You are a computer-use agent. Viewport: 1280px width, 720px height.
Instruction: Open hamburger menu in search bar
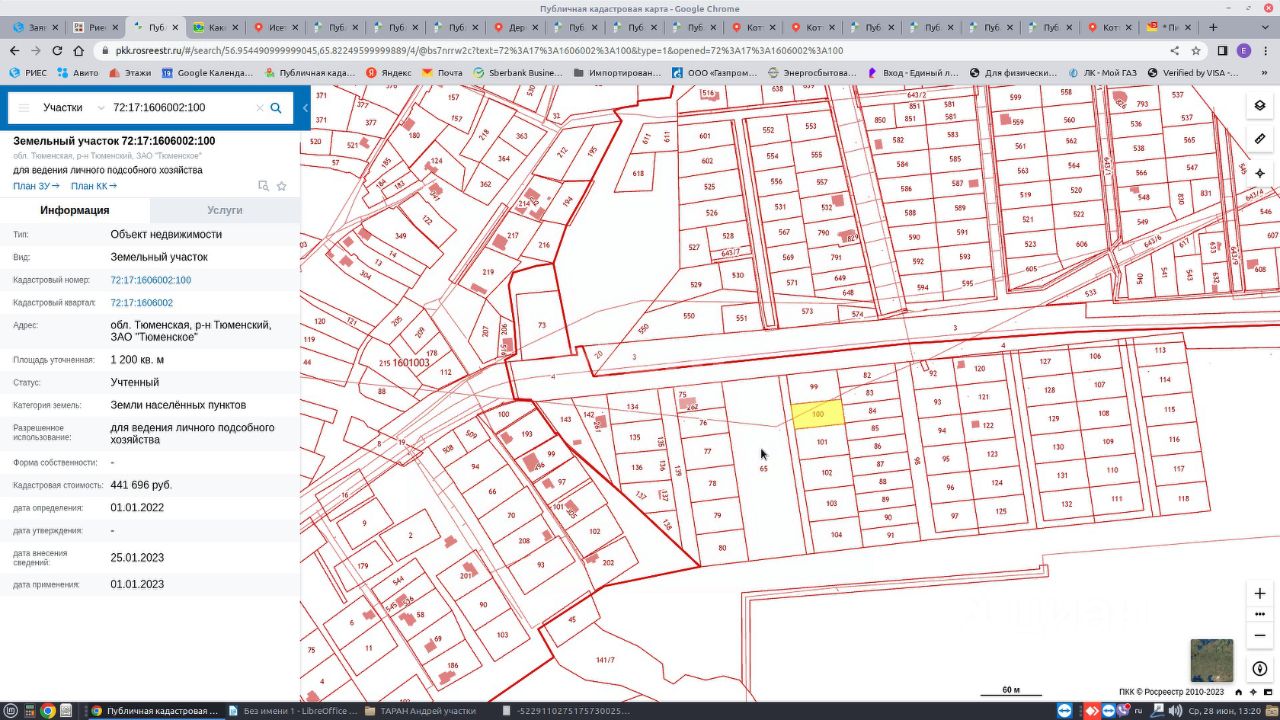click(x=24, y=108)
